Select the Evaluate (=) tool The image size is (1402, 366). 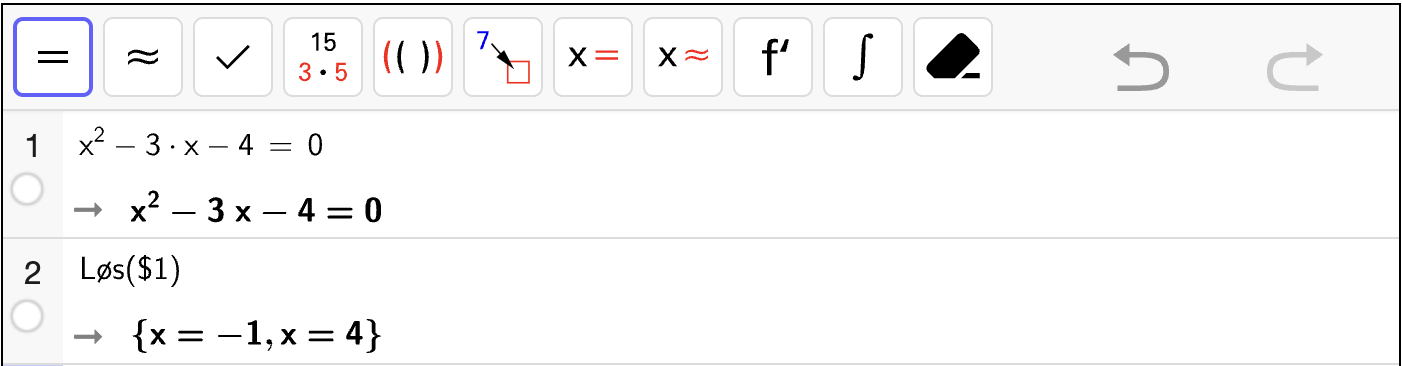click(53, 57)
